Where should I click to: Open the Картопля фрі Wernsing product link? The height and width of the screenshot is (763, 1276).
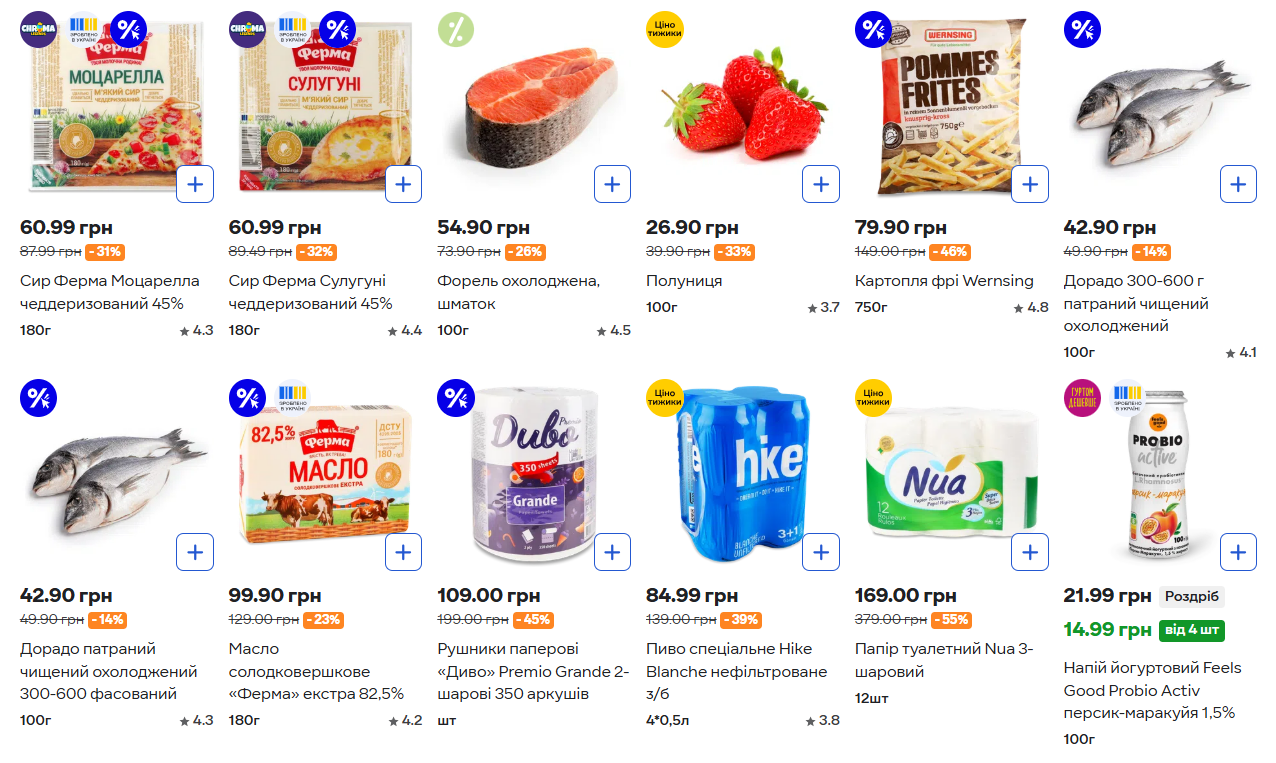tap(944, 281)
